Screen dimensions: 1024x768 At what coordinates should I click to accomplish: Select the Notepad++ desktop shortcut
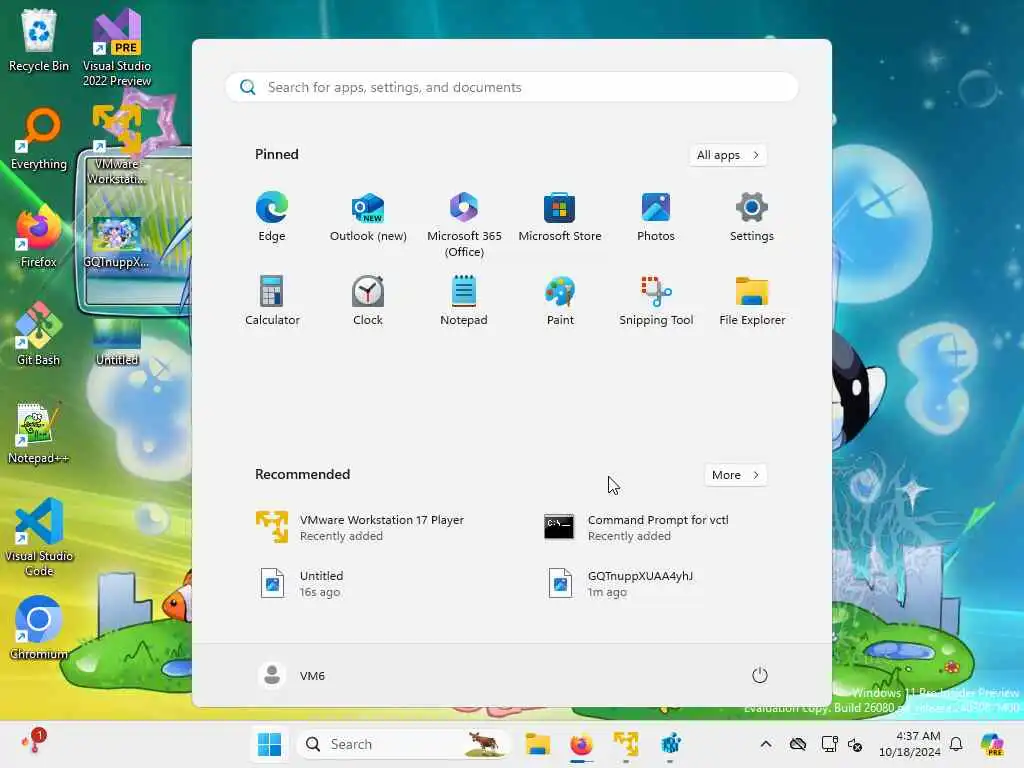click(x=39, y=433)
